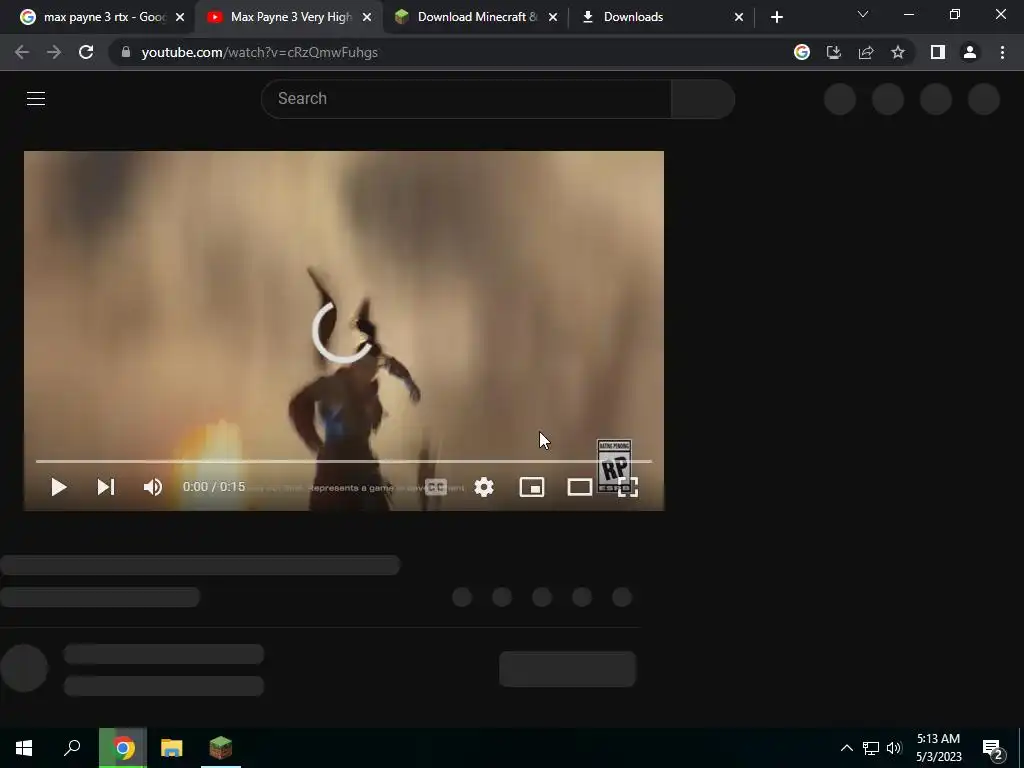Share this page icon

pyautogui.click(x=866, y=52)
